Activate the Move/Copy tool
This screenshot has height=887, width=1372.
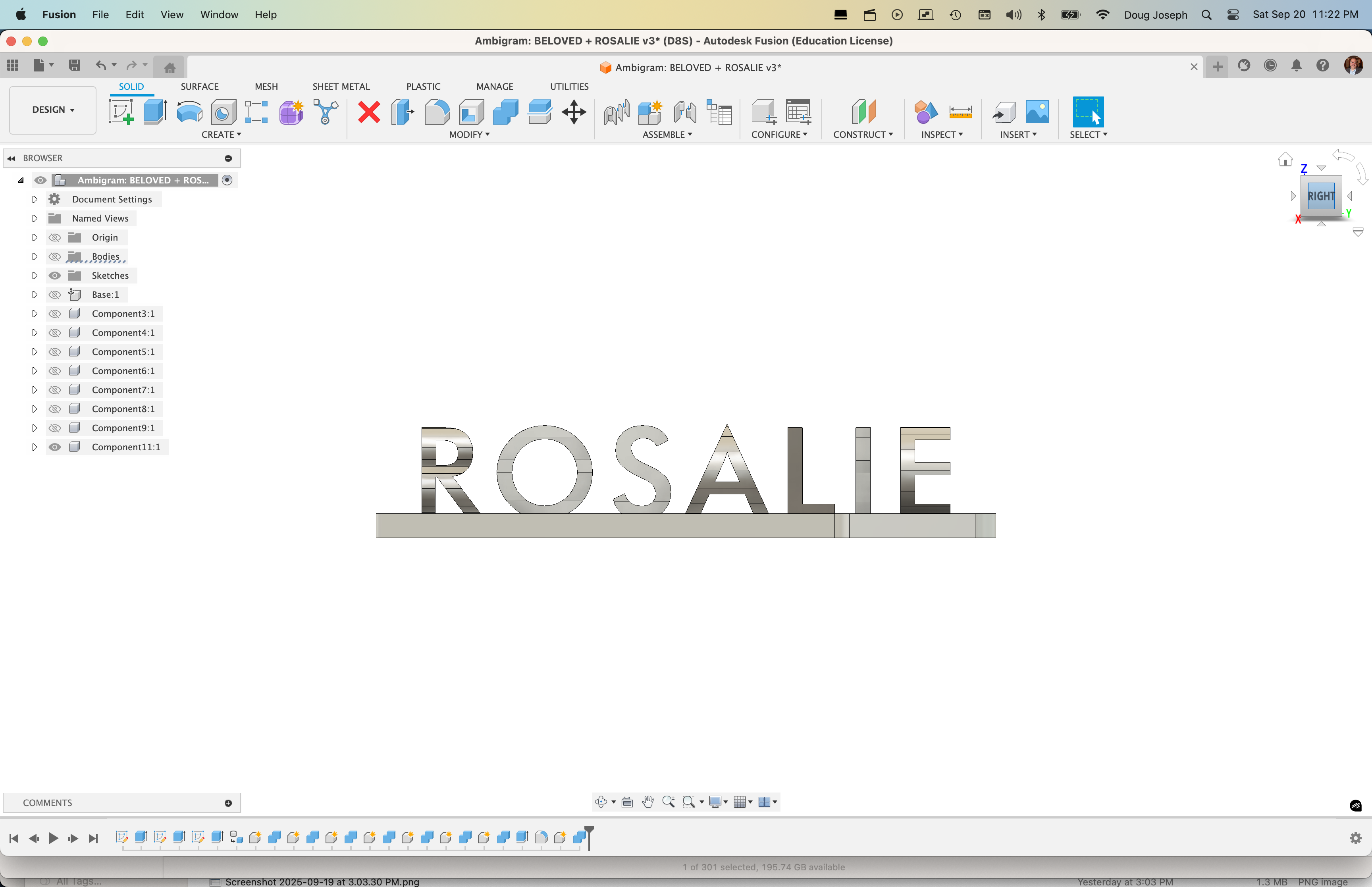pyautogui.click(x=574, y=112)
